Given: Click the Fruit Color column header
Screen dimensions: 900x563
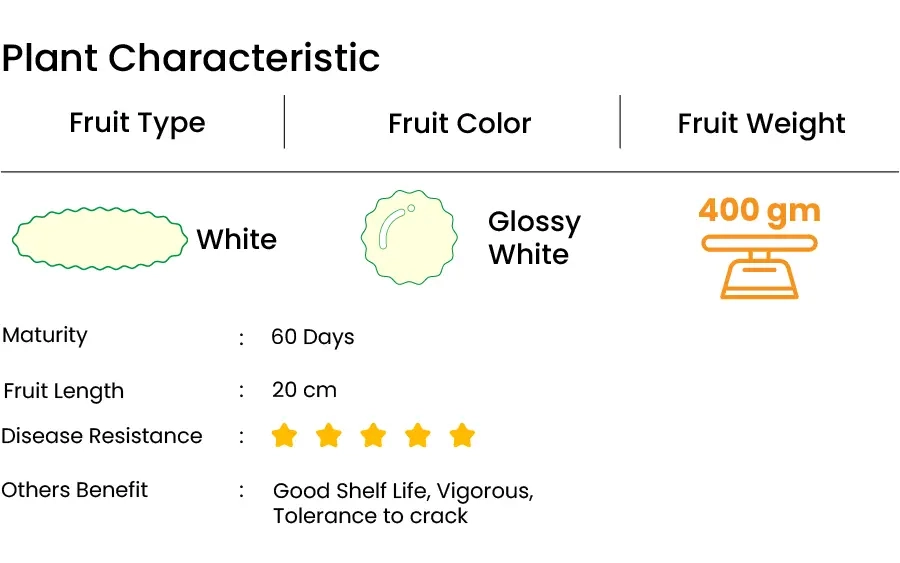Looking at the screenshot, I should click(460, 123).
